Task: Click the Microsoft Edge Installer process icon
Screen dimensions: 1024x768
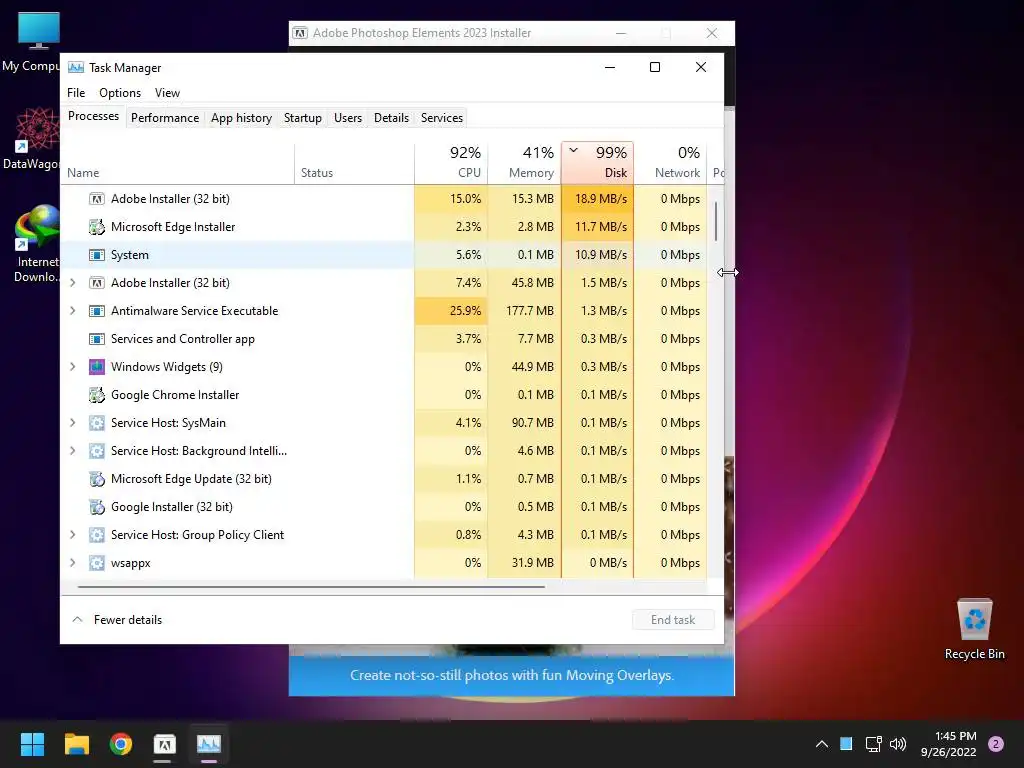Action: click(97, 227)
